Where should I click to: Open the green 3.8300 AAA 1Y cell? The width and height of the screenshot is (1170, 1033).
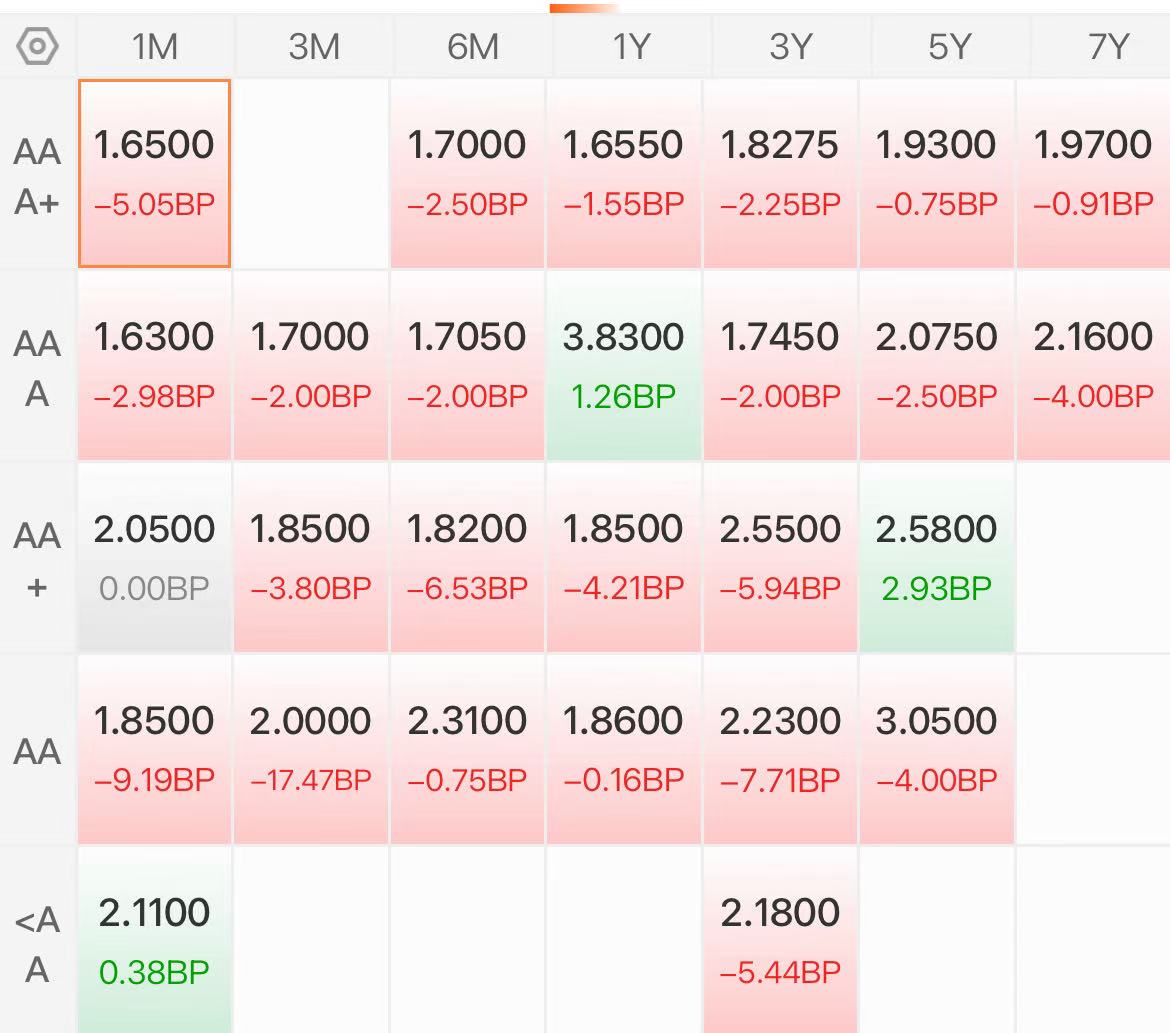[624, 365]
